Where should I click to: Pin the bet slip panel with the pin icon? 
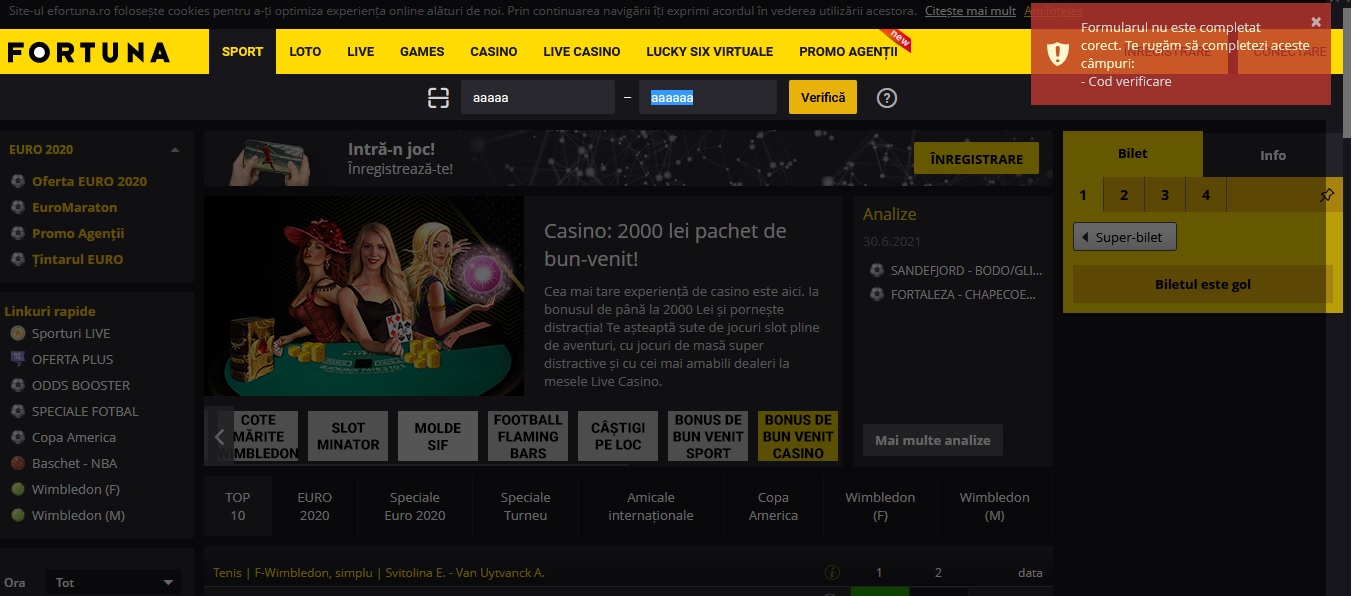(x=1326, y=196)
